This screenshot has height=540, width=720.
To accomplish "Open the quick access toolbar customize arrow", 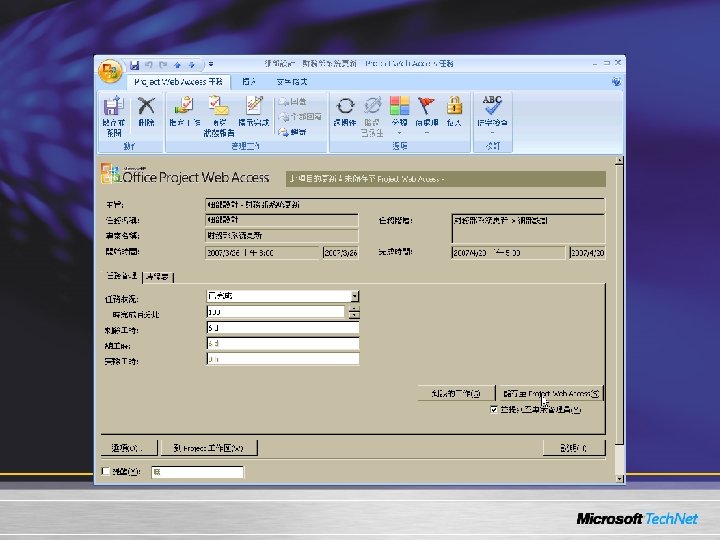I will 211,64.
